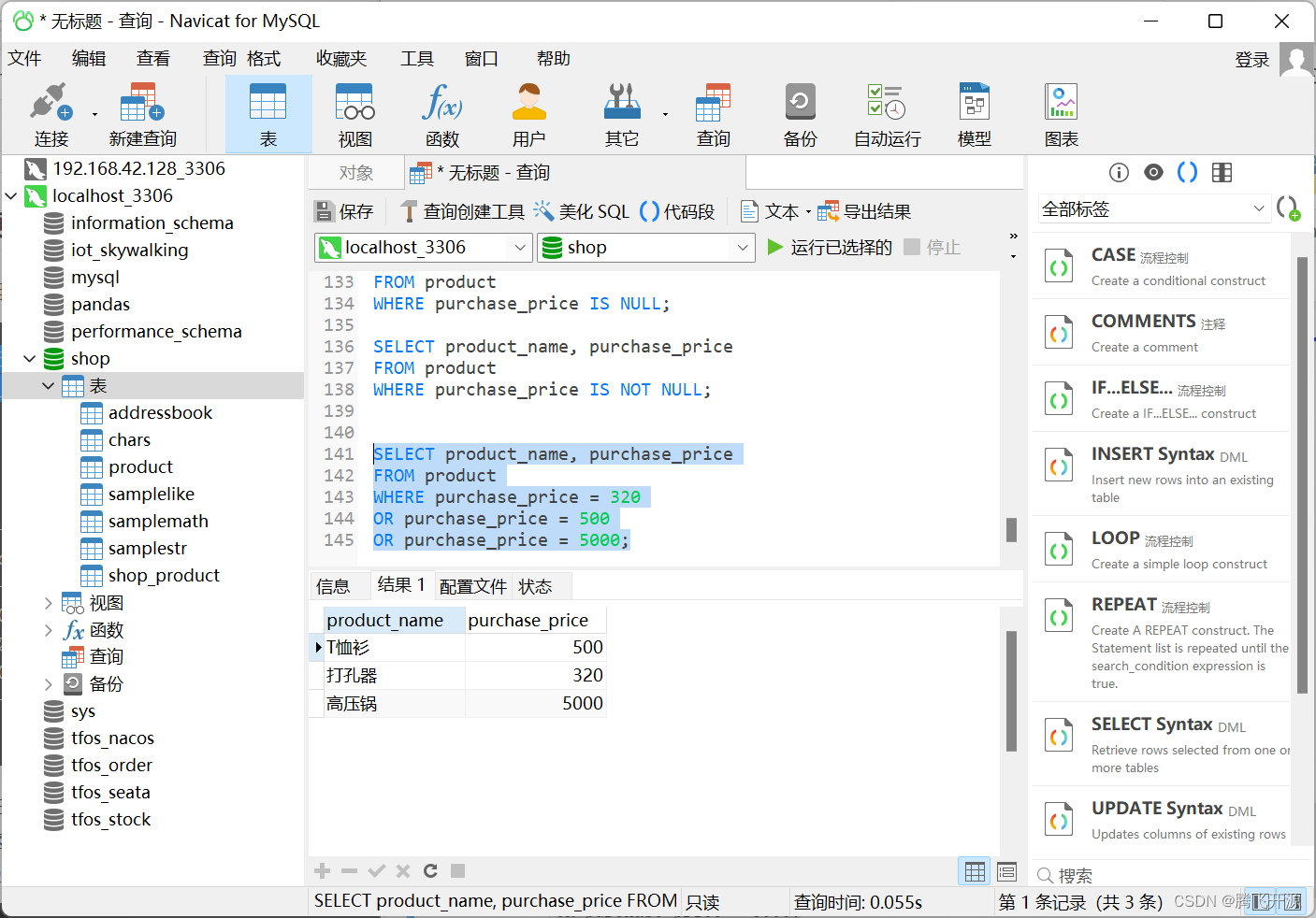Click the add record plus icon
Screen dimensions: 1316x918
323,871
